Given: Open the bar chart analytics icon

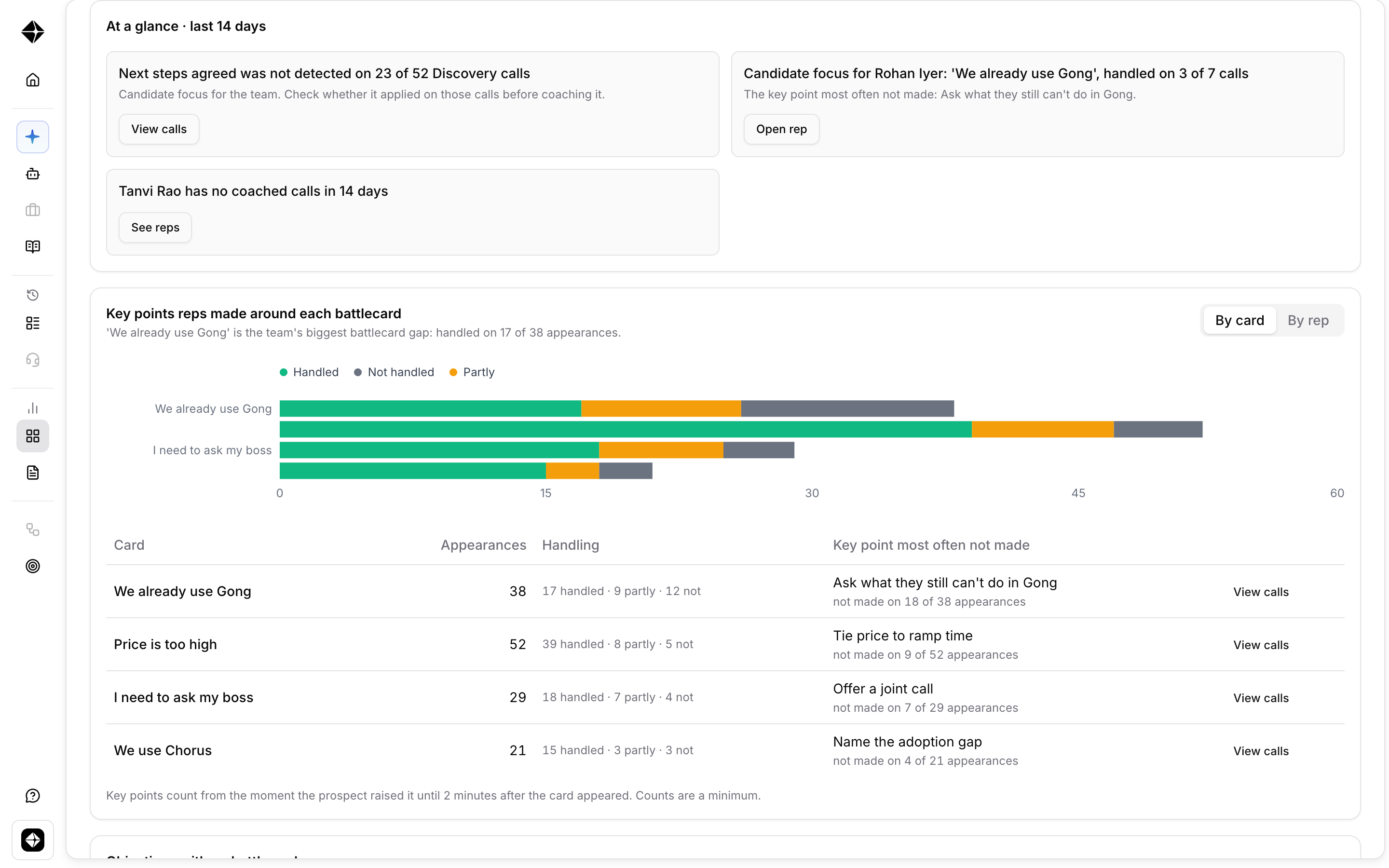Looking at the screenshot, I should tap(33, 408).
